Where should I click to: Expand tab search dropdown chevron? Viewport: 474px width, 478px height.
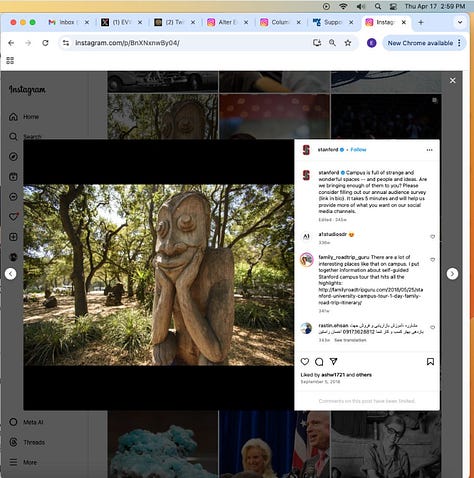click(x=460, y=22)
